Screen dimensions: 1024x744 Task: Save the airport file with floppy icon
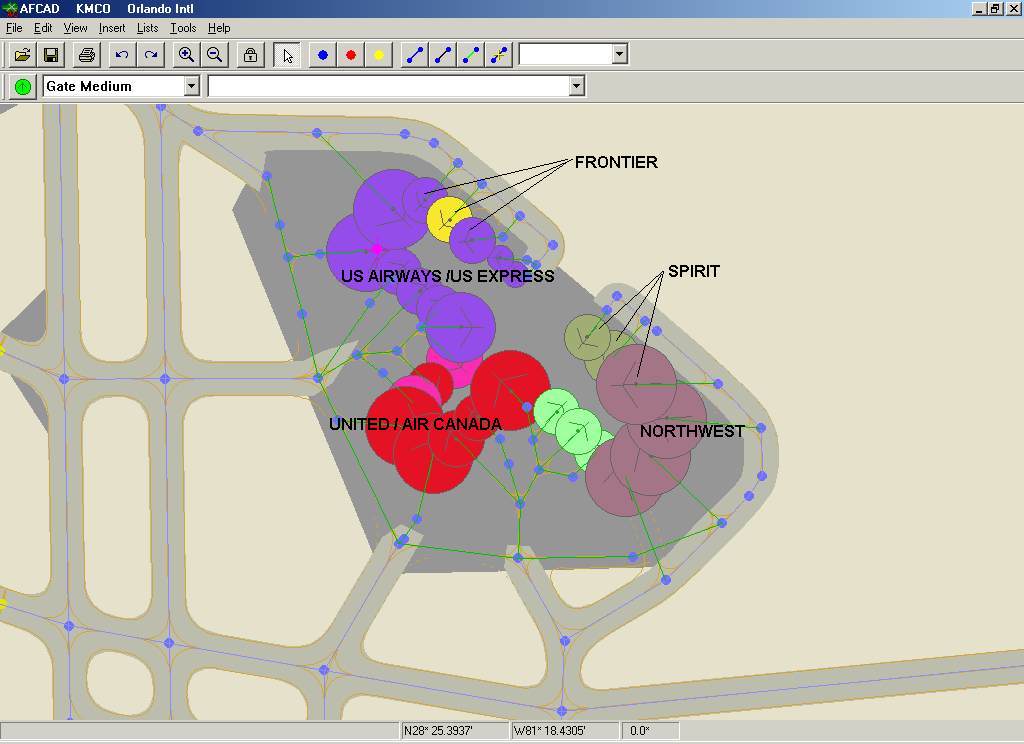(x=51, y=55)
